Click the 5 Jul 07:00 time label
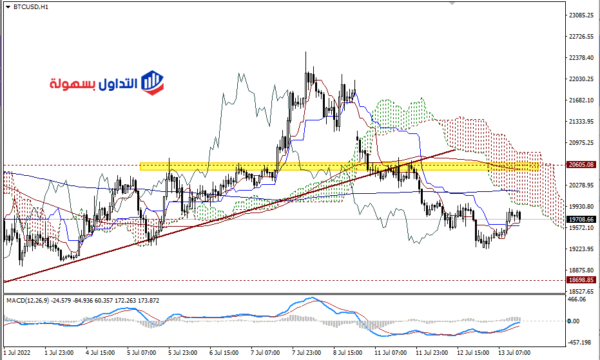This screenshot has height=360, width=600. (x=141, y=352)
